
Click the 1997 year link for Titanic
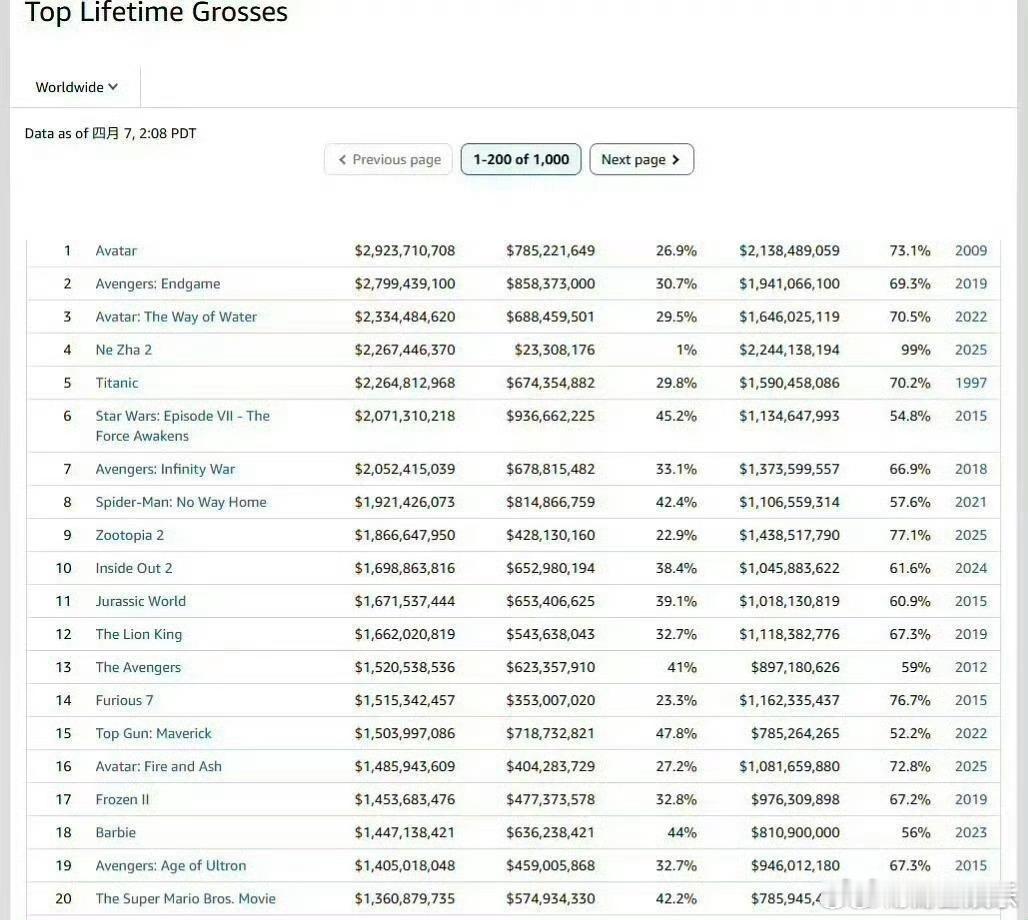970,382
